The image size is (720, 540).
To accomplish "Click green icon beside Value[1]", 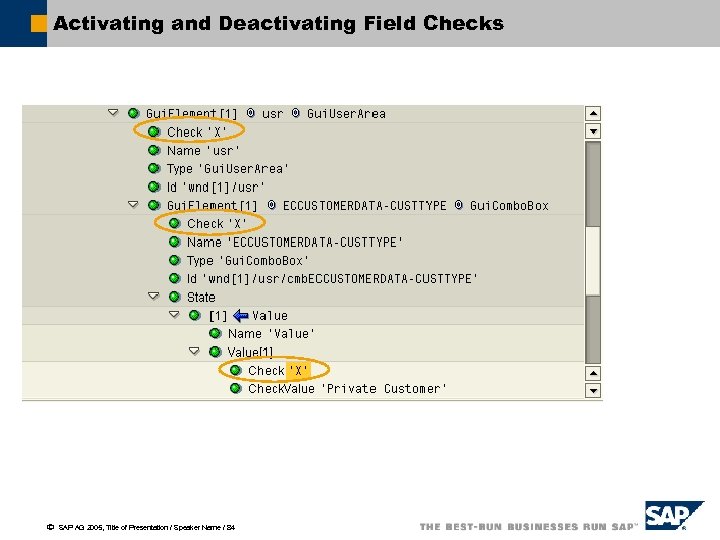I will tap(215, 352).
